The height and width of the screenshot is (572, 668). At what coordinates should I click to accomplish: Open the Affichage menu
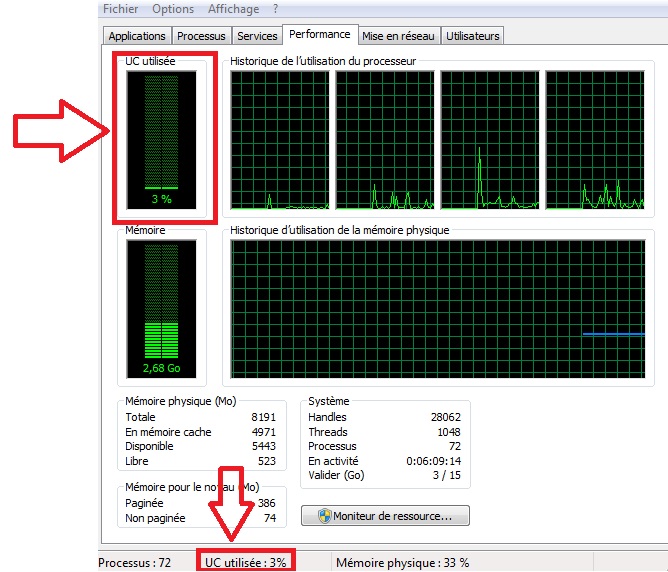point(233,9)
